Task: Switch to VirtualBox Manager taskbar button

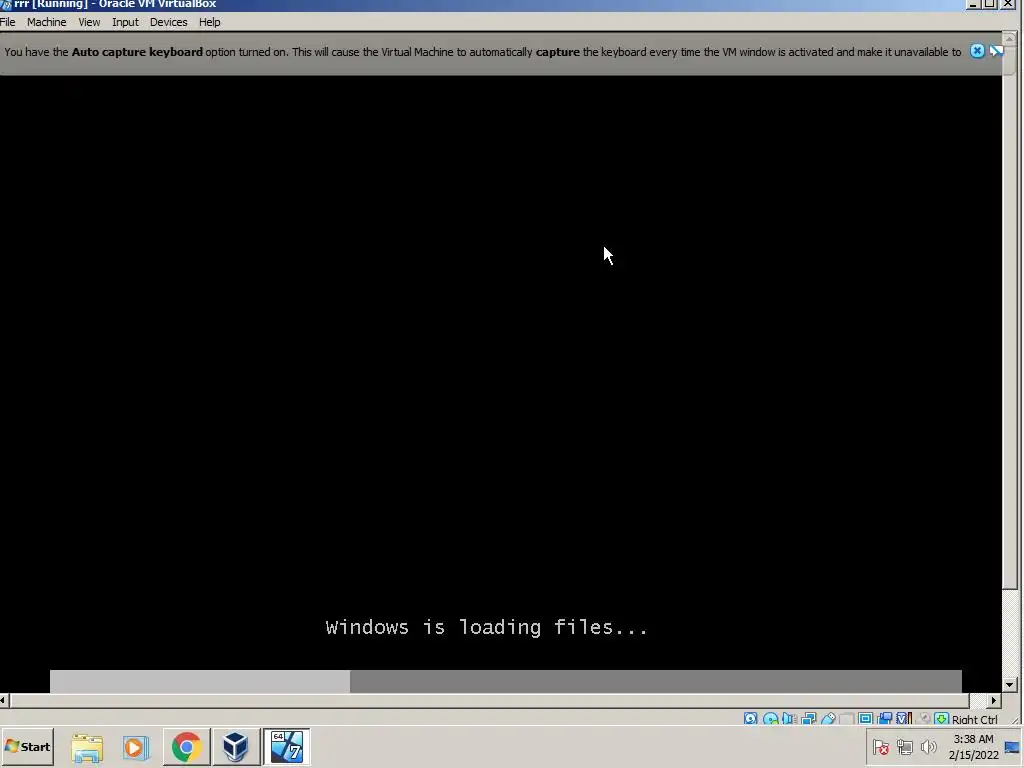Action: click(235, 746)
